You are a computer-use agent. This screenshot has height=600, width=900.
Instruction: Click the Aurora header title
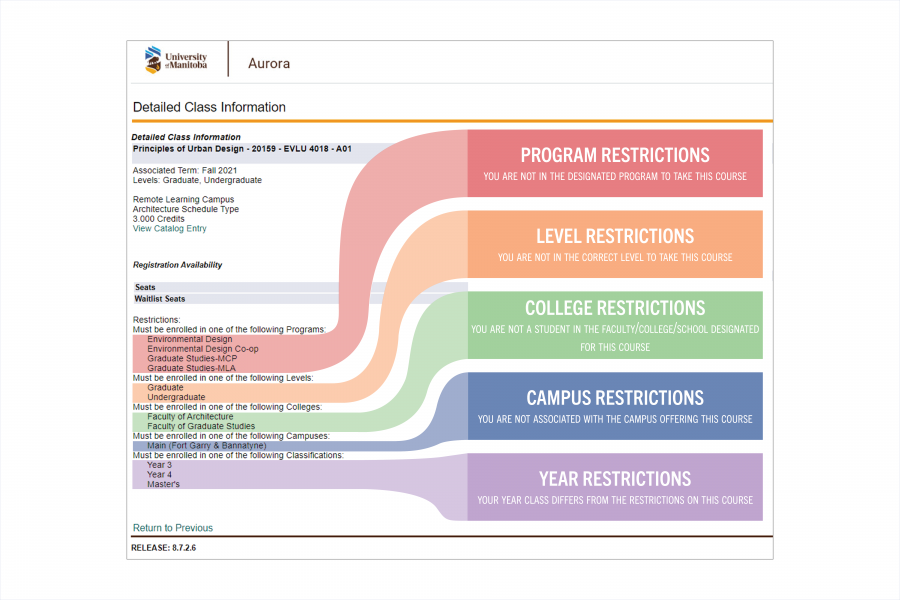tap(269, 63)
